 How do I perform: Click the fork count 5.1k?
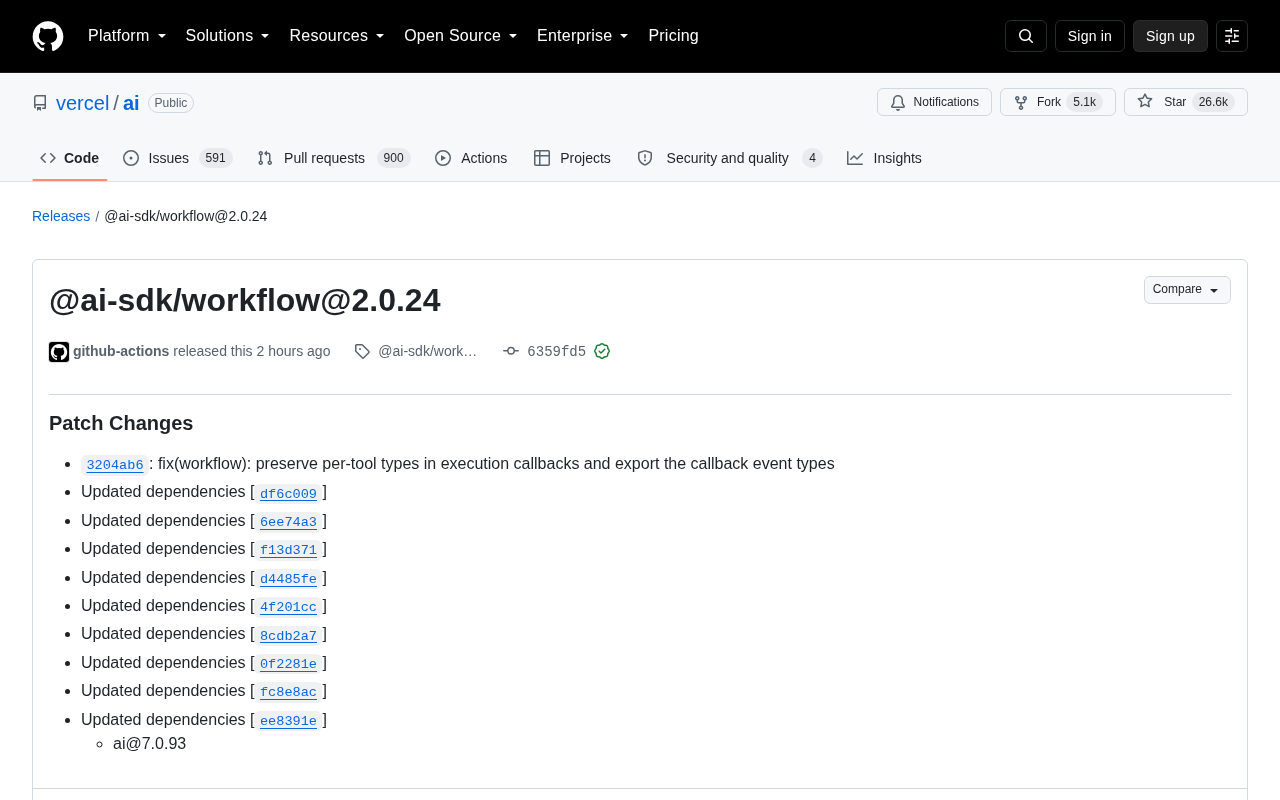pos(1084,102)
